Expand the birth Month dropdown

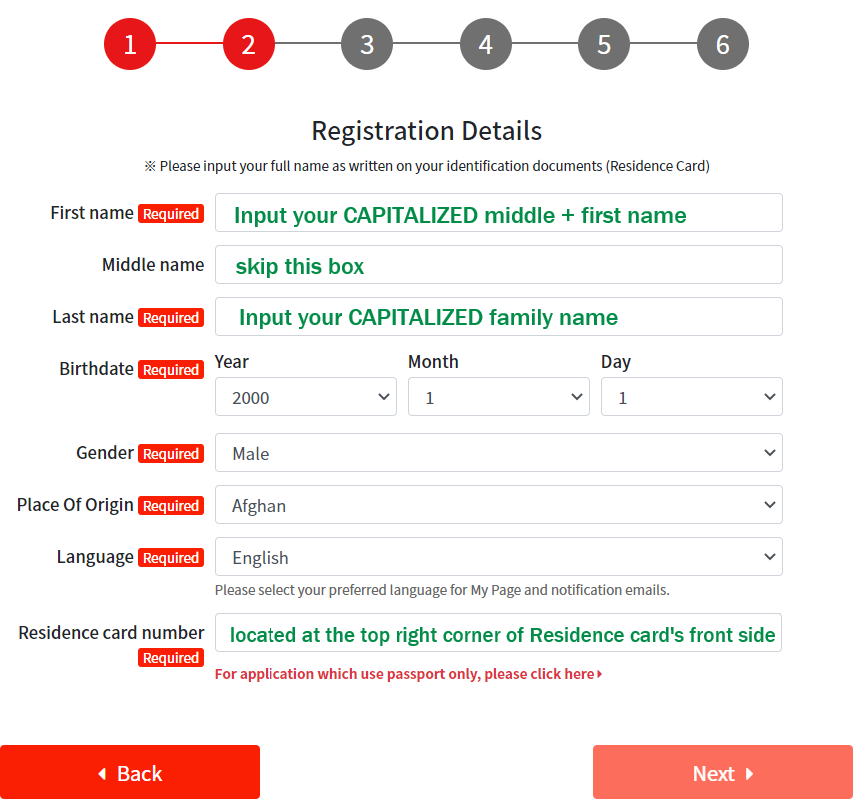point(499,397)
